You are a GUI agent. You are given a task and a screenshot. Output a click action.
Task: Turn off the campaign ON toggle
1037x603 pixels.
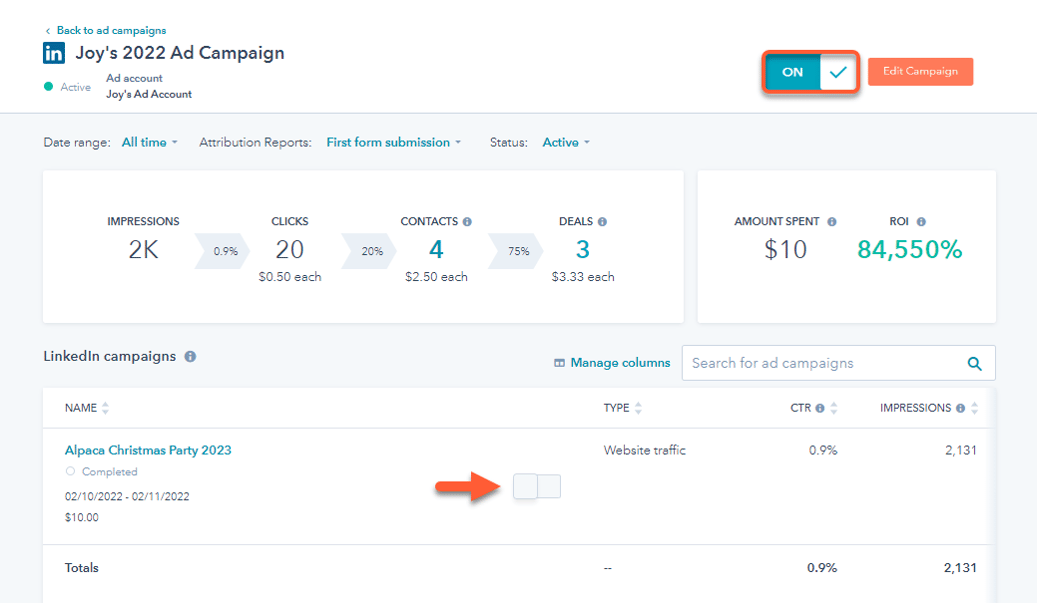click(x=811, y=72)
